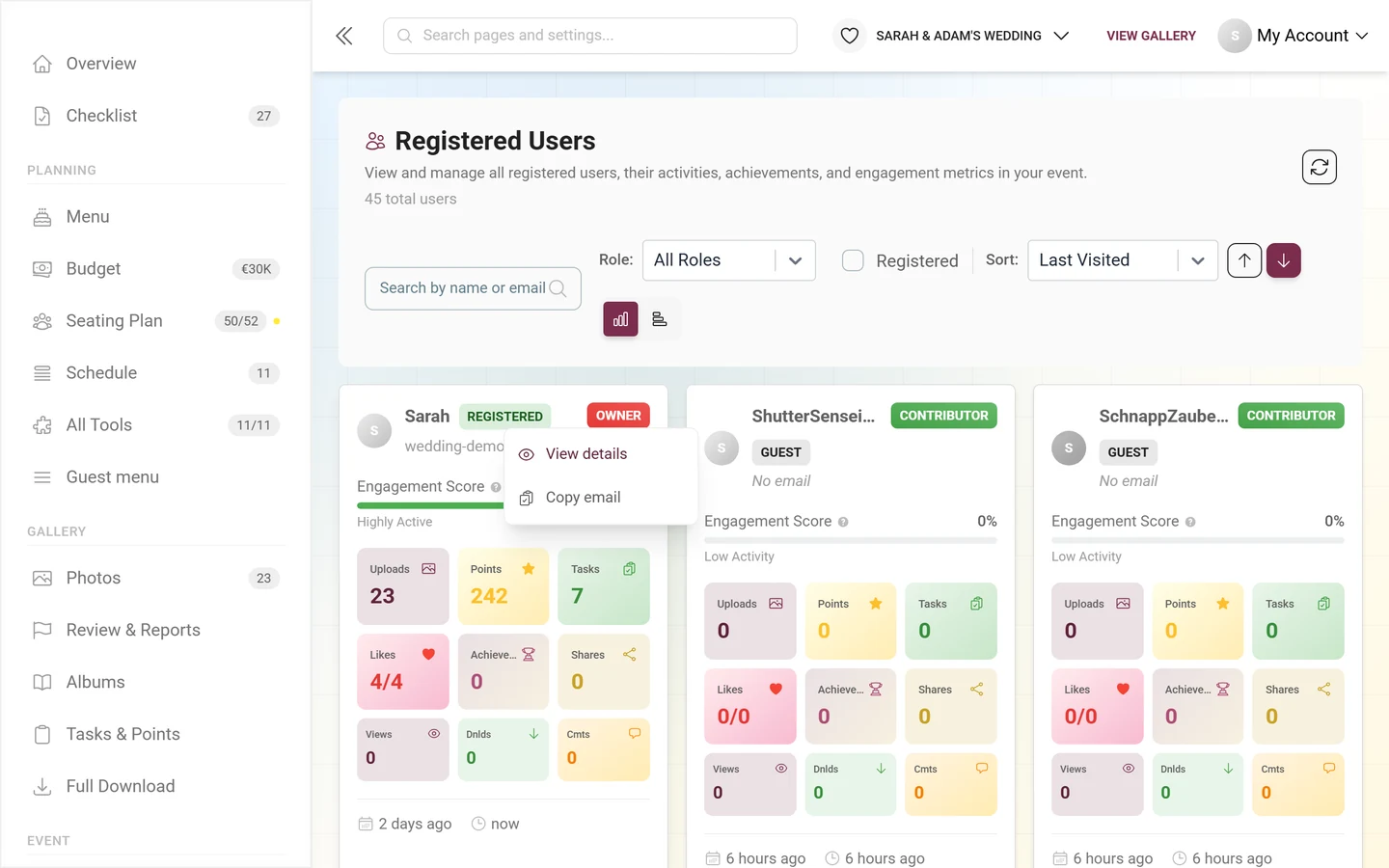Viewport: 1389px width, 868px height.
Task: Open the Schedule page
Action: [156, 373]
